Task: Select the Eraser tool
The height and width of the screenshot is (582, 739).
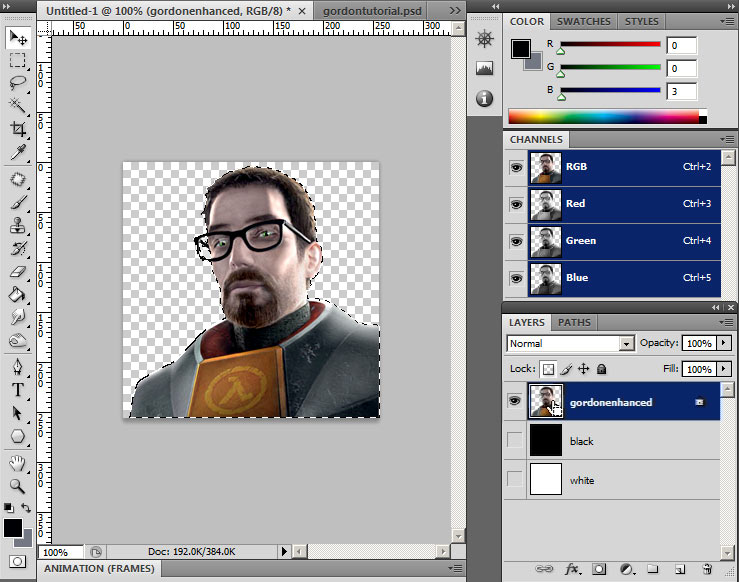Action: coord(18,271)
